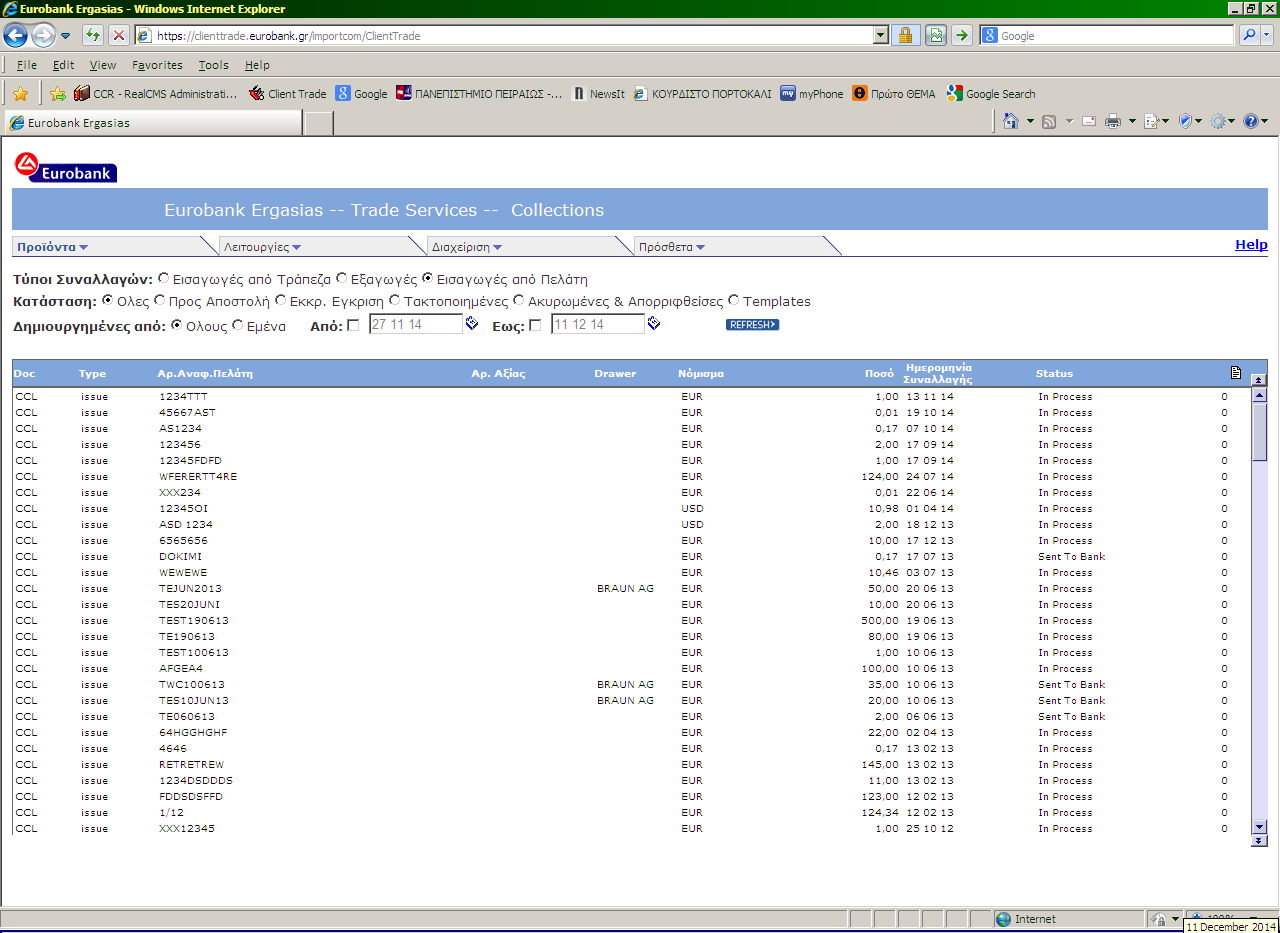Select the Templates radio button
Viewport: 1280px width, 933px height.
734,301
